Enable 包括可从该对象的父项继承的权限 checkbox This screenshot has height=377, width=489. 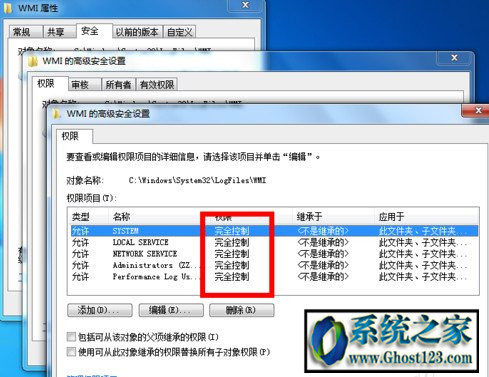click(x=71, y=337)
